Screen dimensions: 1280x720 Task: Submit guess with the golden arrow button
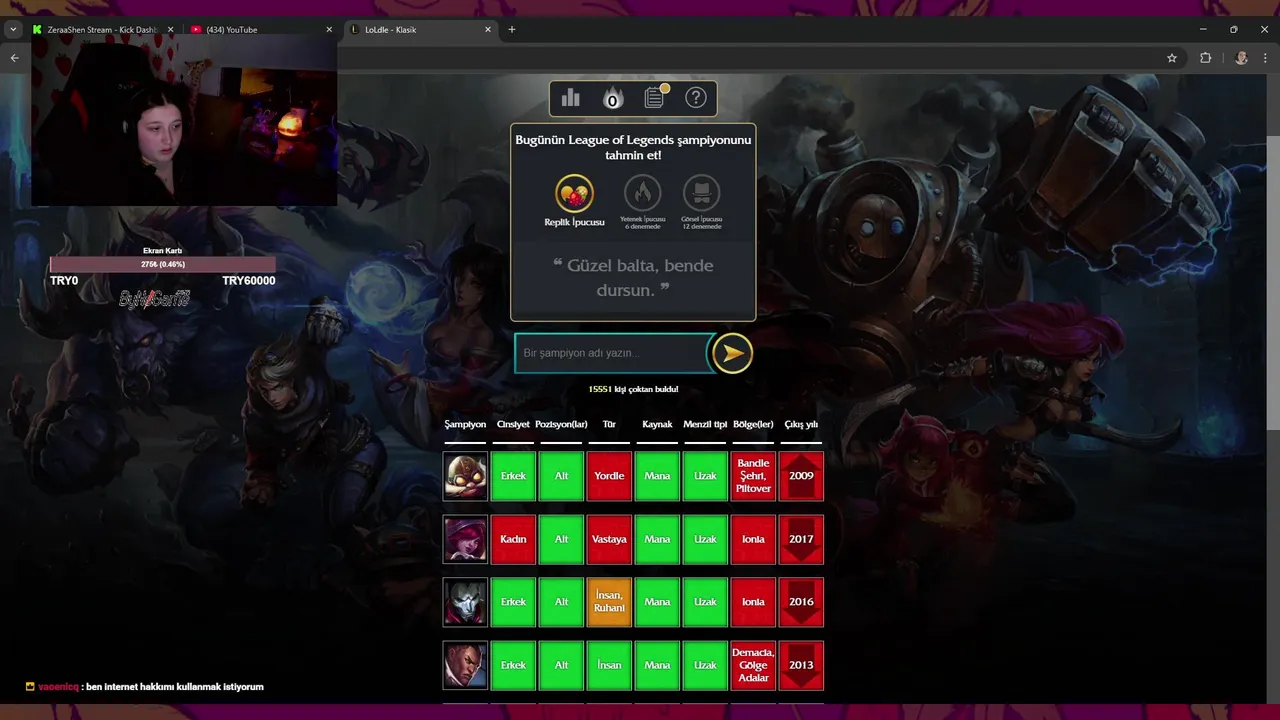(x=732, y=353)
